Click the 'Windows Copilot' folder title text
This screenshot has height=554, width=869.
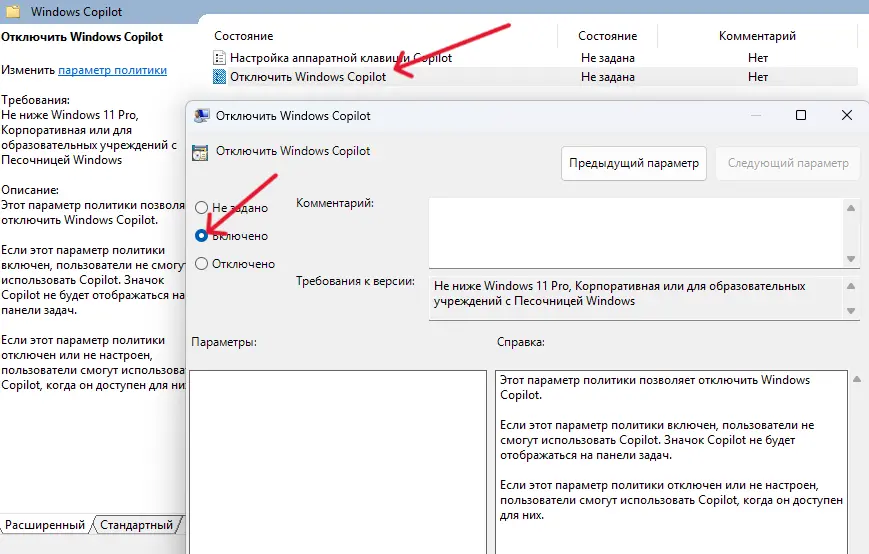[76, 12]
